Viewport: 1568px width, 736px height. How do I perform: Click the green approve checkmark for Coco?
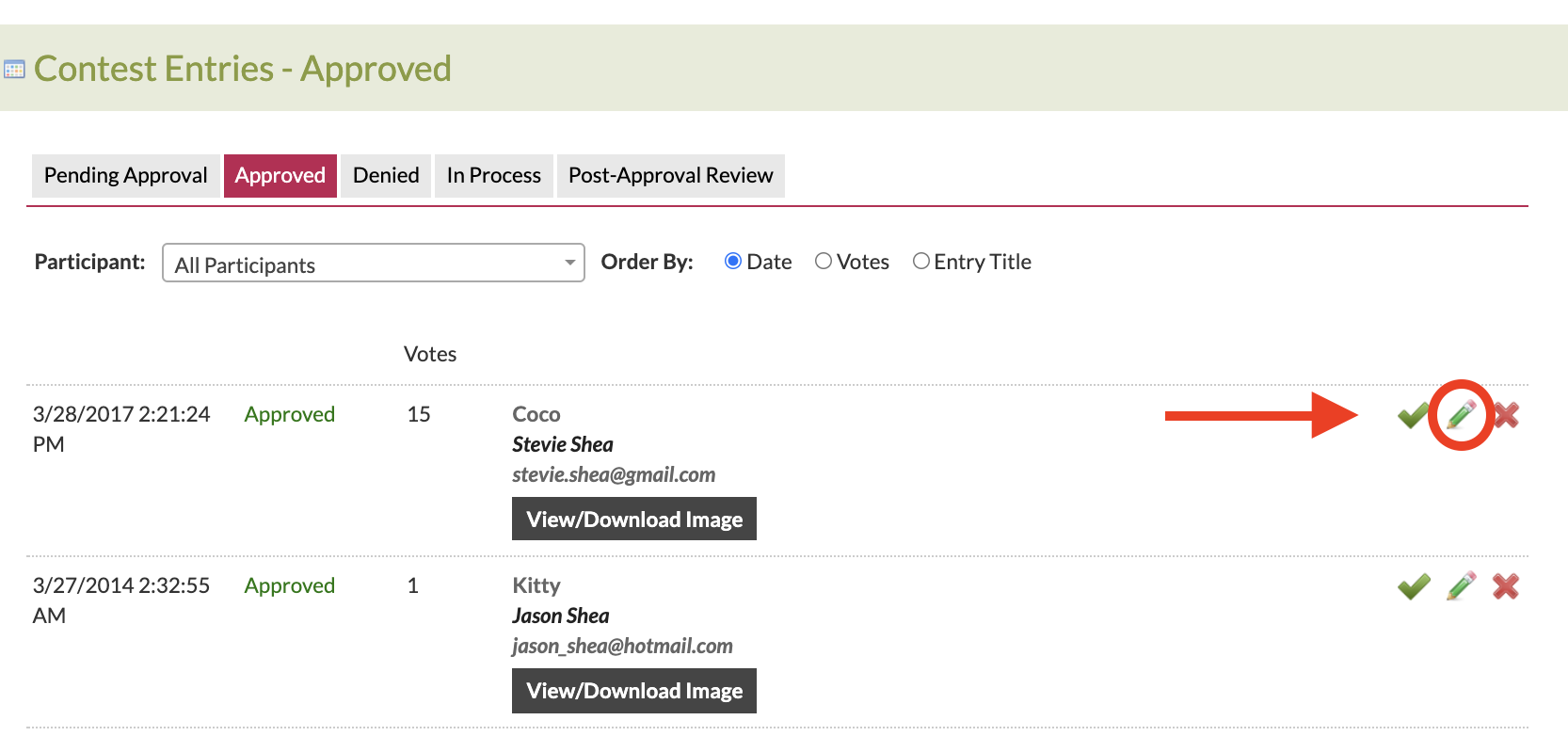(1413, 415)
